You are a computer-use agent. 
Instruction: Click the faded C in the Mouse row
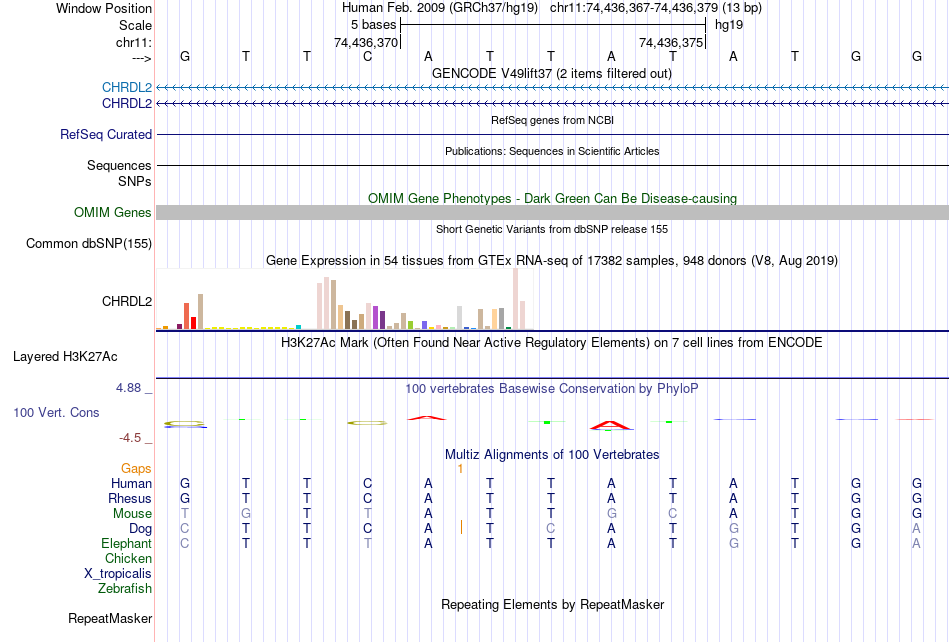673,514
